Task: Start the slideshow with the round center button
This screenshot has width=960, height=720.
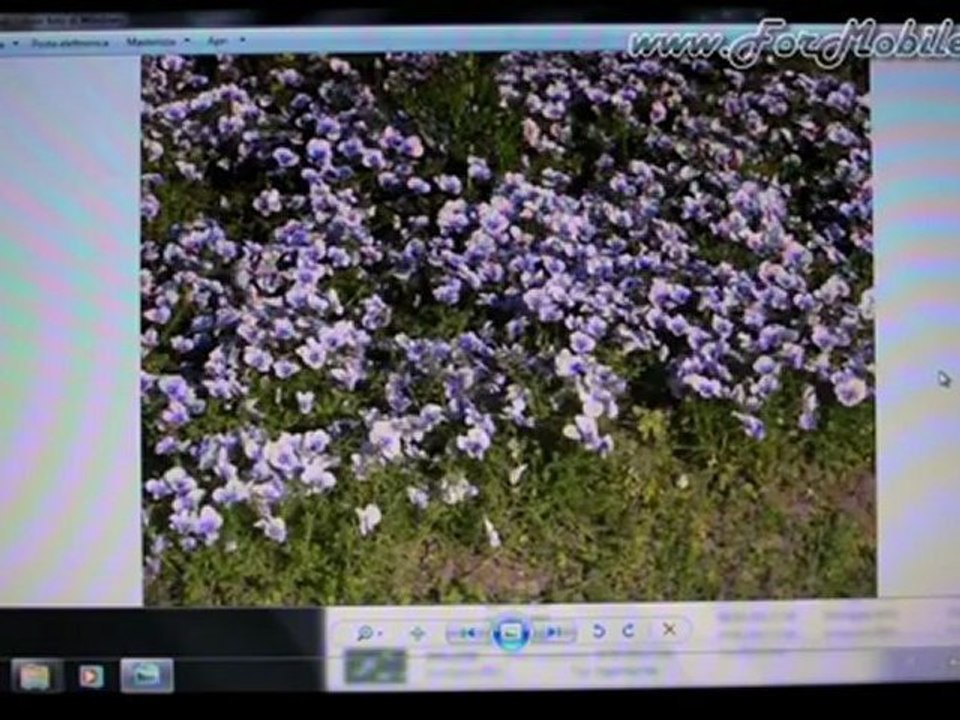Action: [511, 632]
